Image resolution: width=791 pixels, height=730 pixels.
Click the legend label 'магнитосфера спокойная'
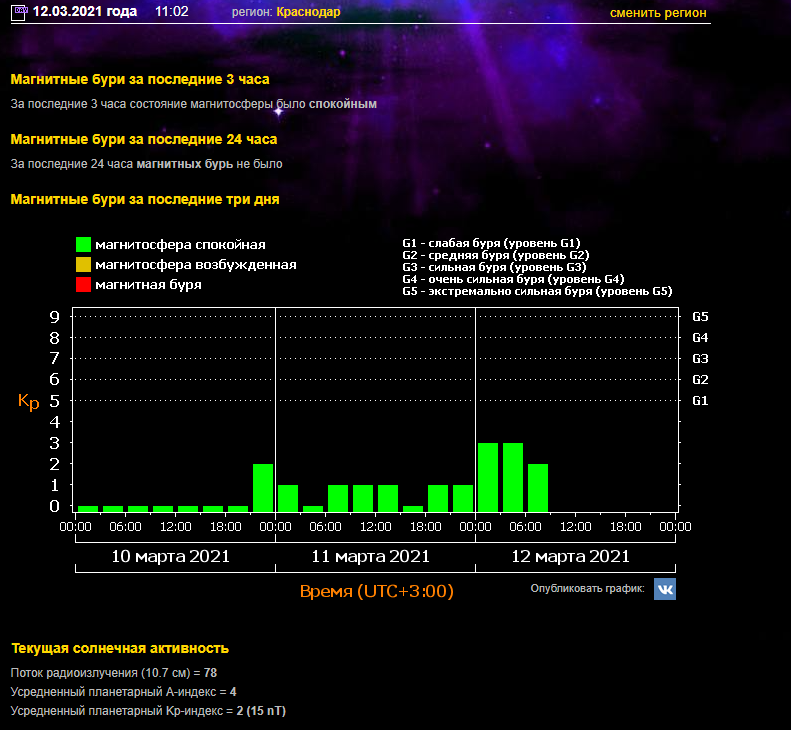[x=180, y=245]
